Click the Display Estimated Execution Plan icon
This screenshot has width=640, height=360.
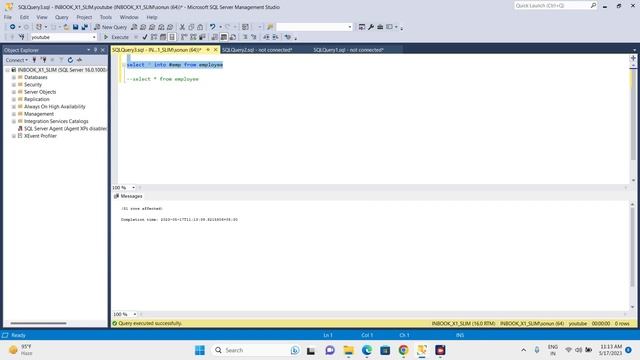(154, 37)
